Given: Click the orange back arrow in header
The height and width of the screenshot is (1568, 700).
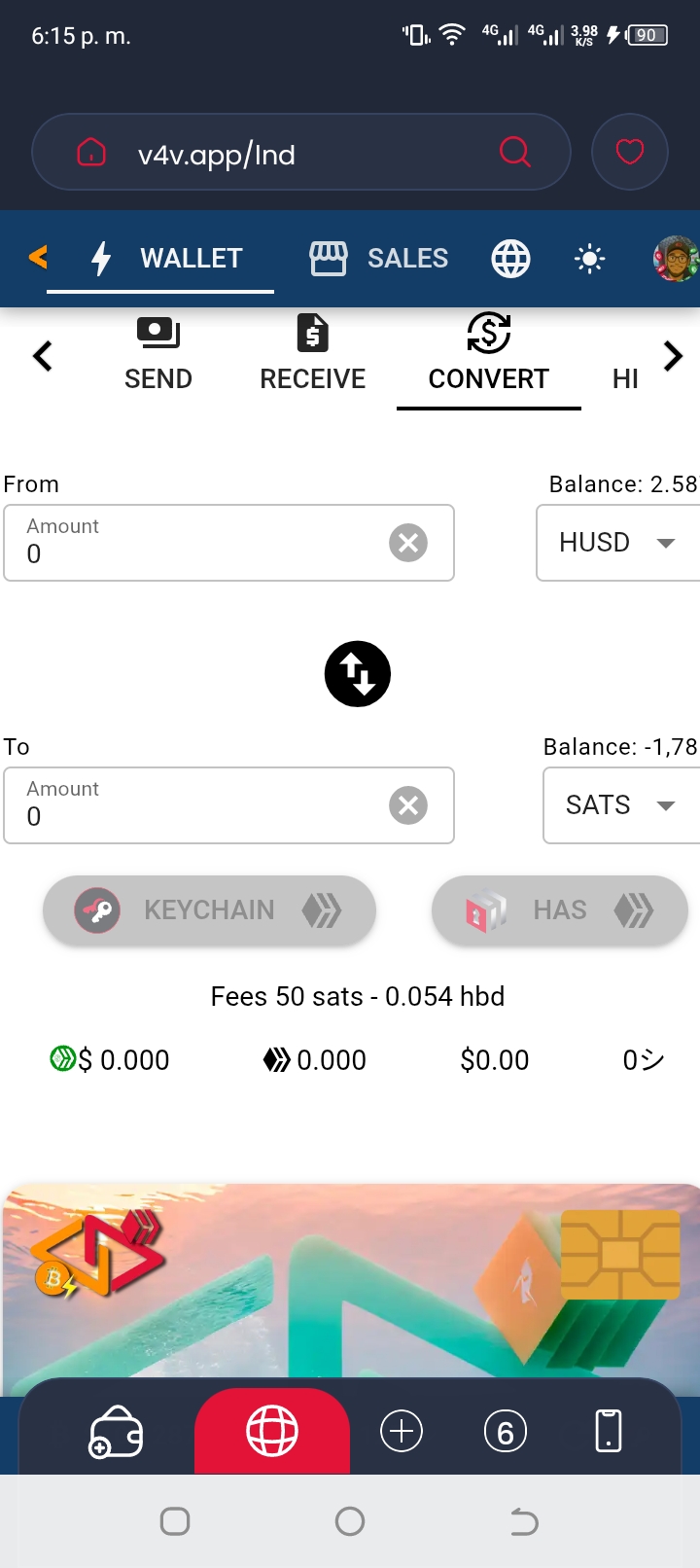Looking at the screenshot, I should click(38, 258).
